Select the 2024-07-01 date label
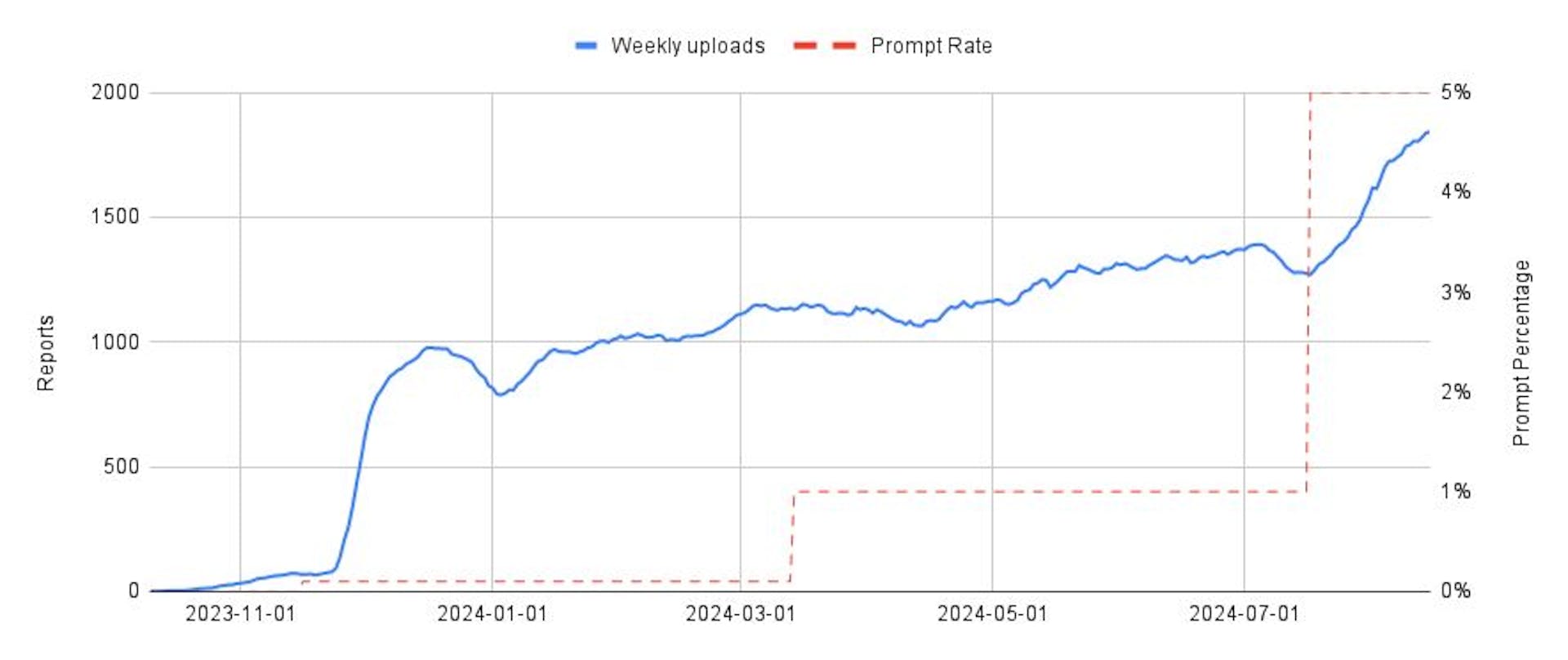This screenshot has height=660, width=1568. coord(1244,614)
